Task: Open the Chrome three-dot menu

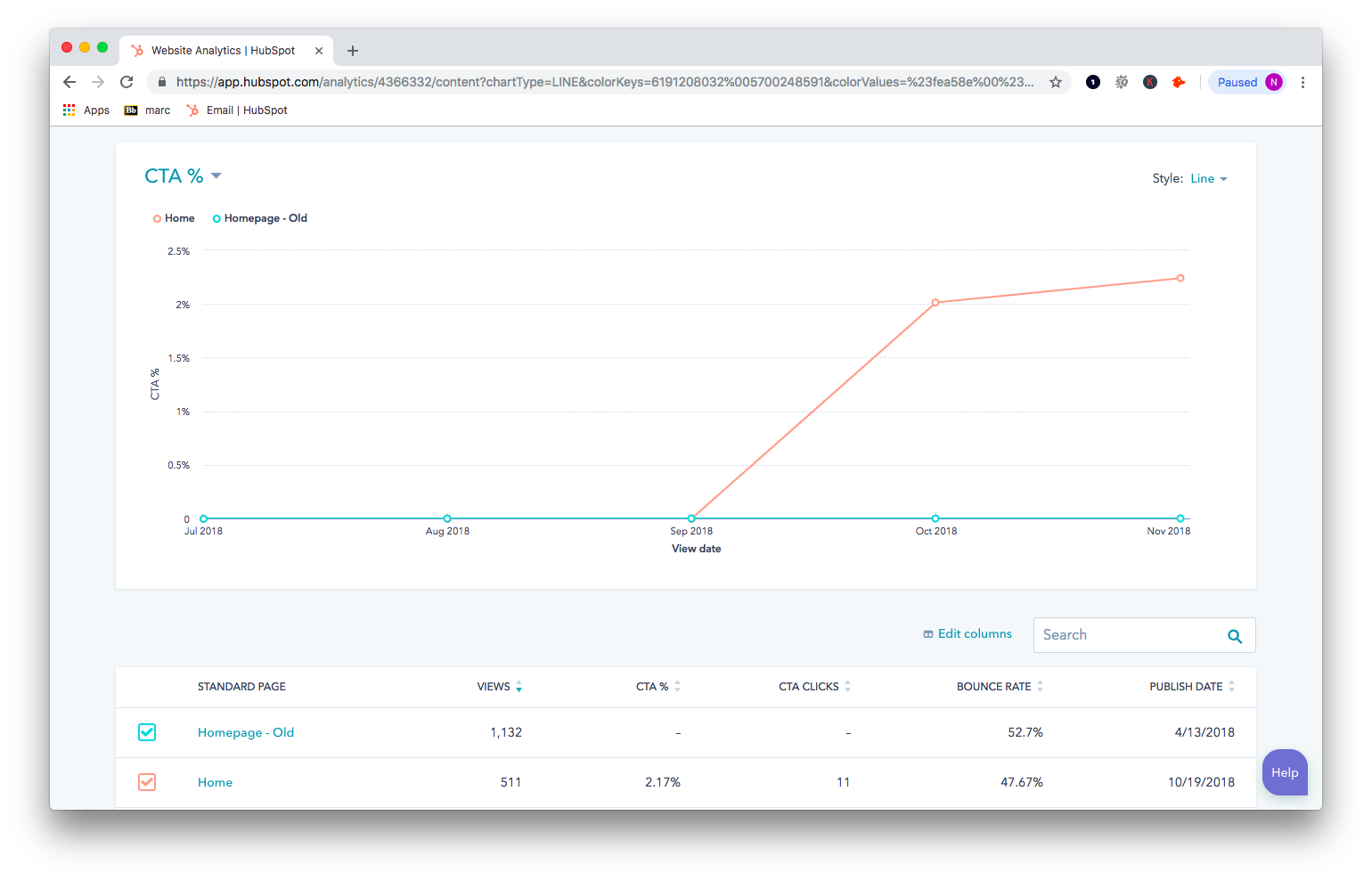Action: (x=1303, y=82)
